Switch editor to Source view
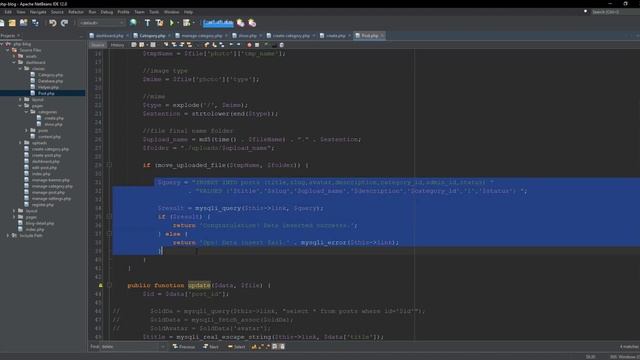The height and width of the screenshot is (360, 640). click(98, 45)
